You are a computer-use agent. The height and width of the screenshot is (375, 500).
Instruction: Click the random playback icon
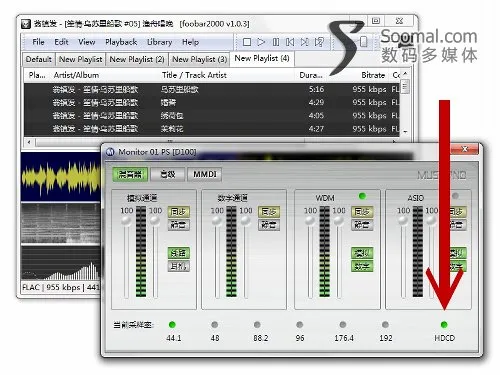coord(319,42)
